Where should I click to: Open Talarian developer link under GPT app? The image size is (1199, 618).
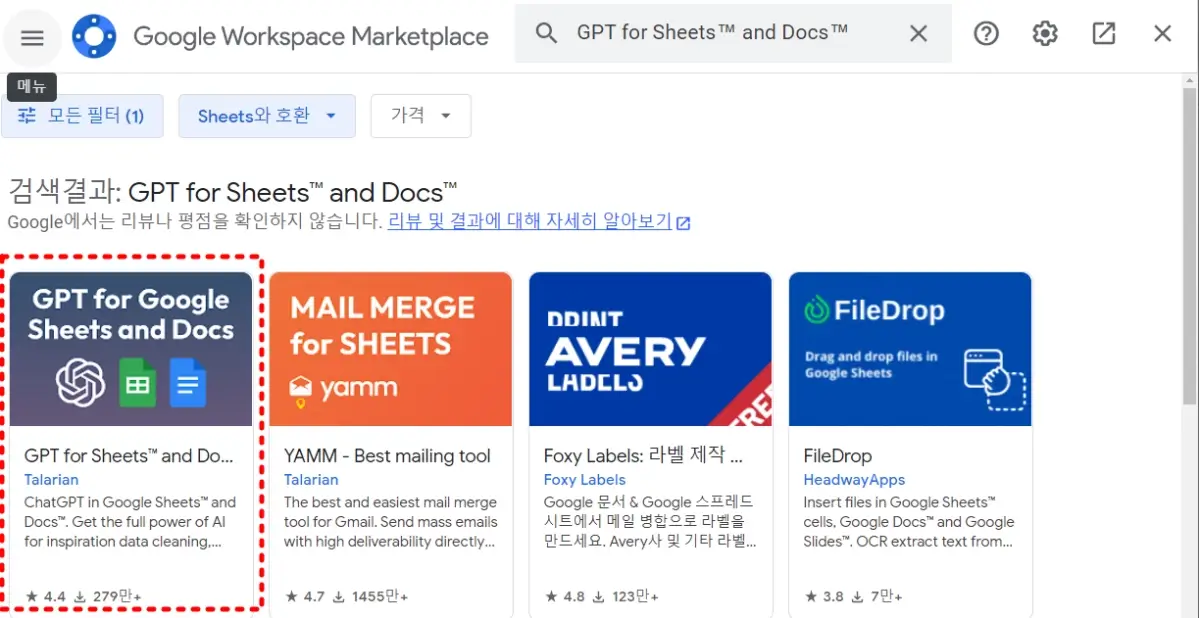click(x=51, y=480)
